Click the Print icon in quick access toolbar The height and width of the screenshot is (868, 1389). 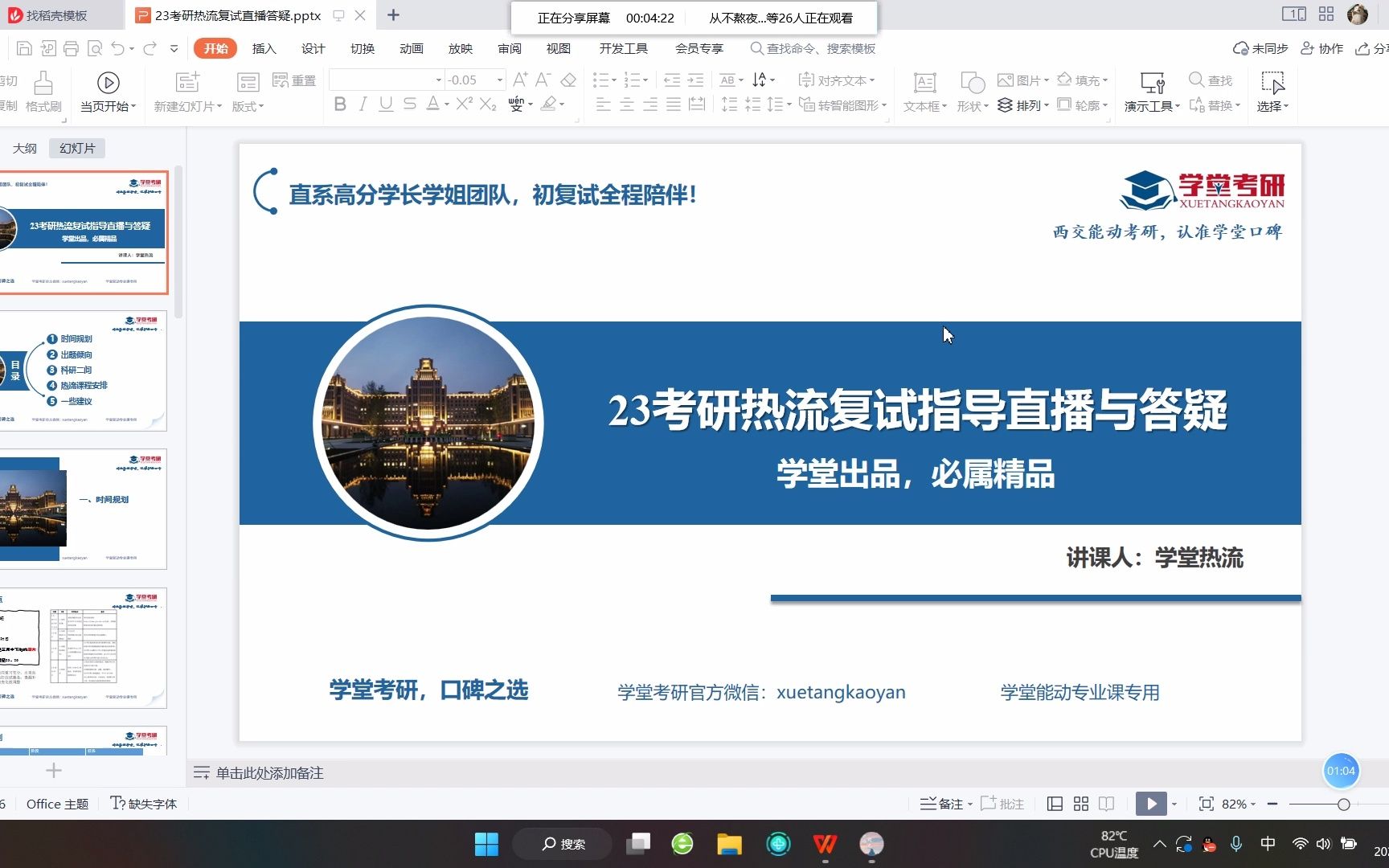[71, 49]
